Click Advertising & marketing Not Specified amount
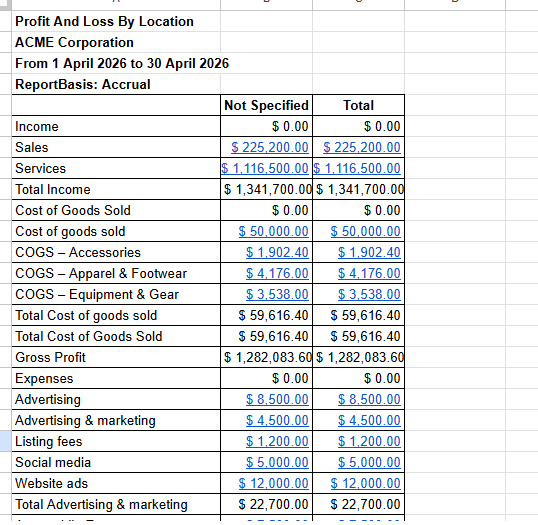This screenshot has height=525, width=538. pos(277,420)
